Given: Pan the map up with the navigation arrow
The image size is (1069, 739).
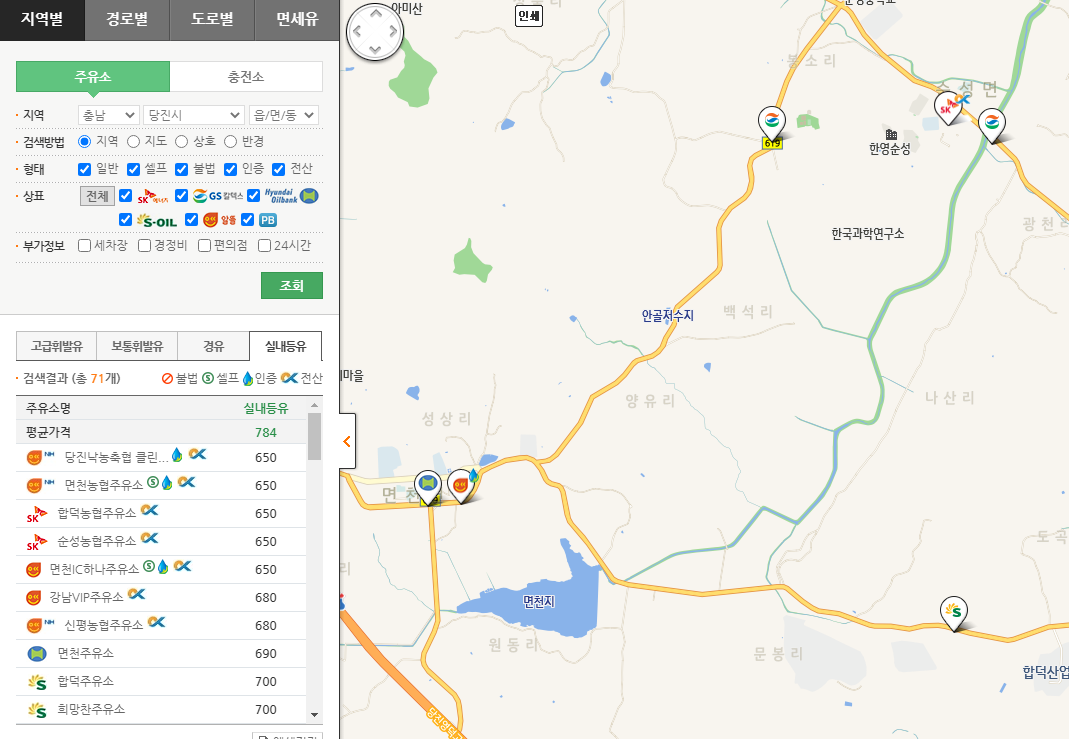Looking at the screenshot, I should tap(375, 14).
